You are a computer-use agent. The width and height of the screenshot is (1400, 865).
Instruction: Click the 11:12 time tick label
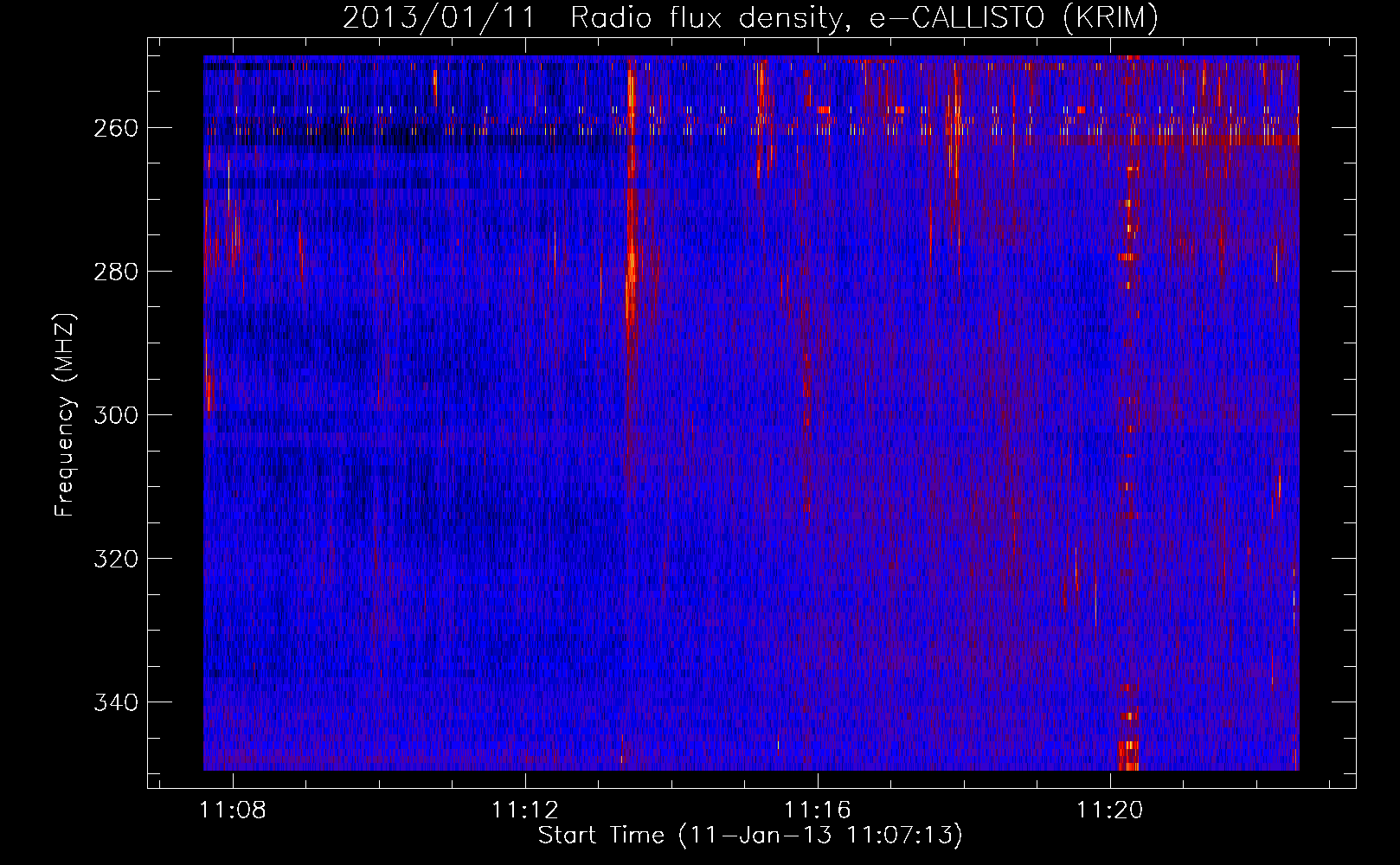(x=525, y=811)
